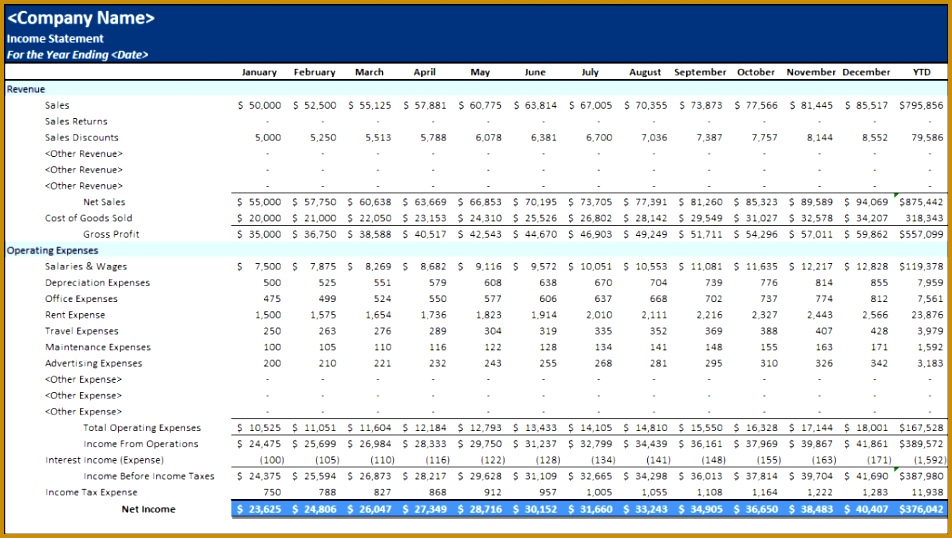Select the Operating Expenses section header

pos(53,250)
